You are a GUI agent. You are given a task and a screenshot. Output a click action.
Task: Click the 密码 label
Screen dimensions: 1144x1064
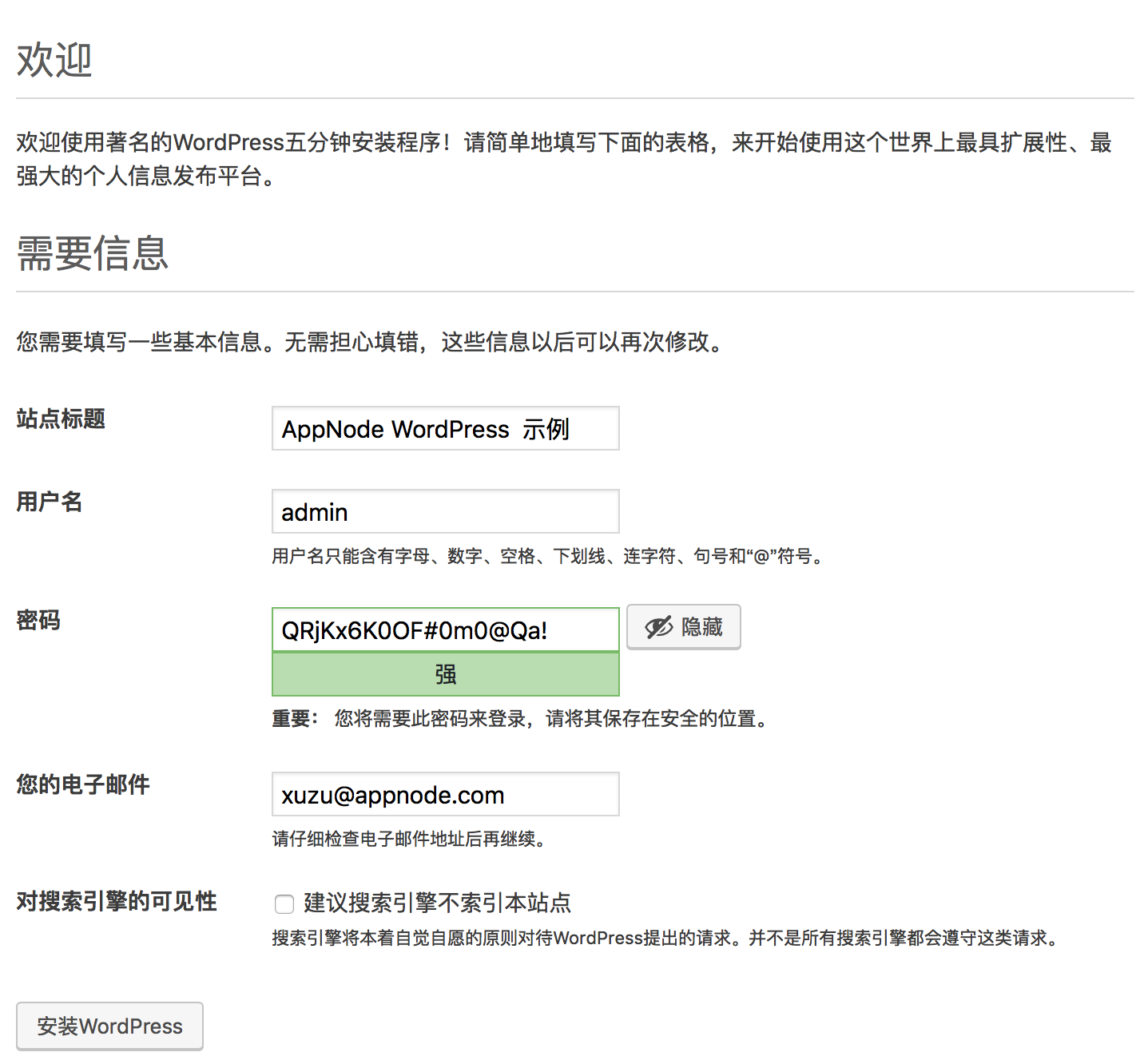pos(38,620)
